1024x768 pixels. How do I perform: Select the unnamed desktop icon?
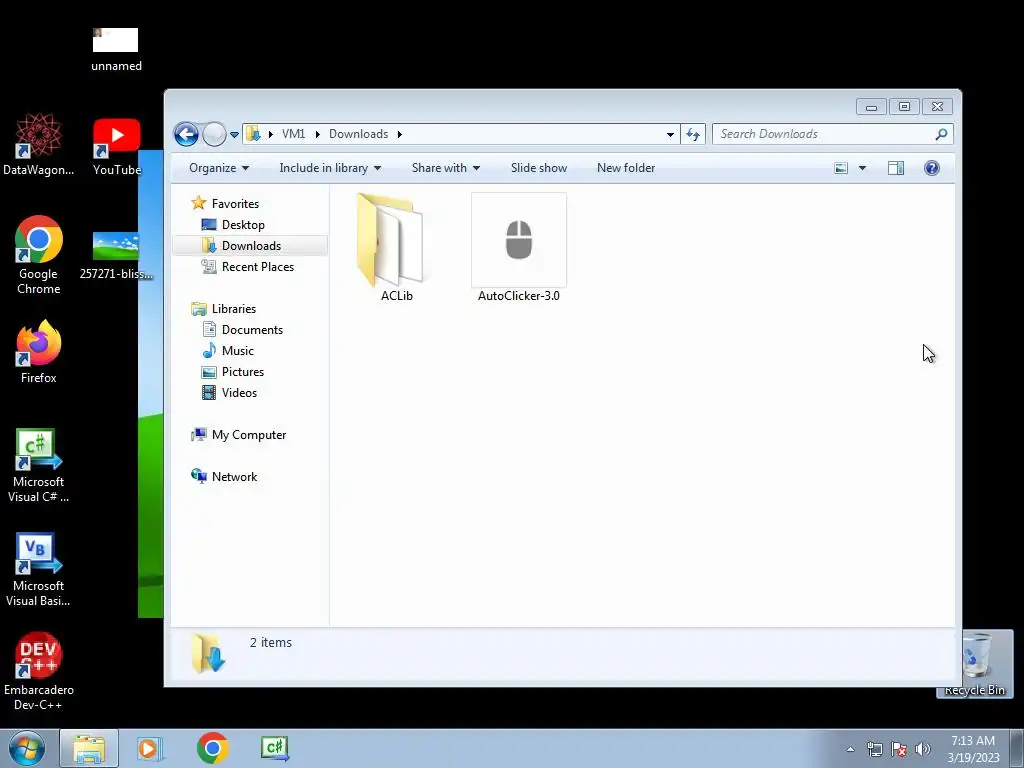click(116, 50)
